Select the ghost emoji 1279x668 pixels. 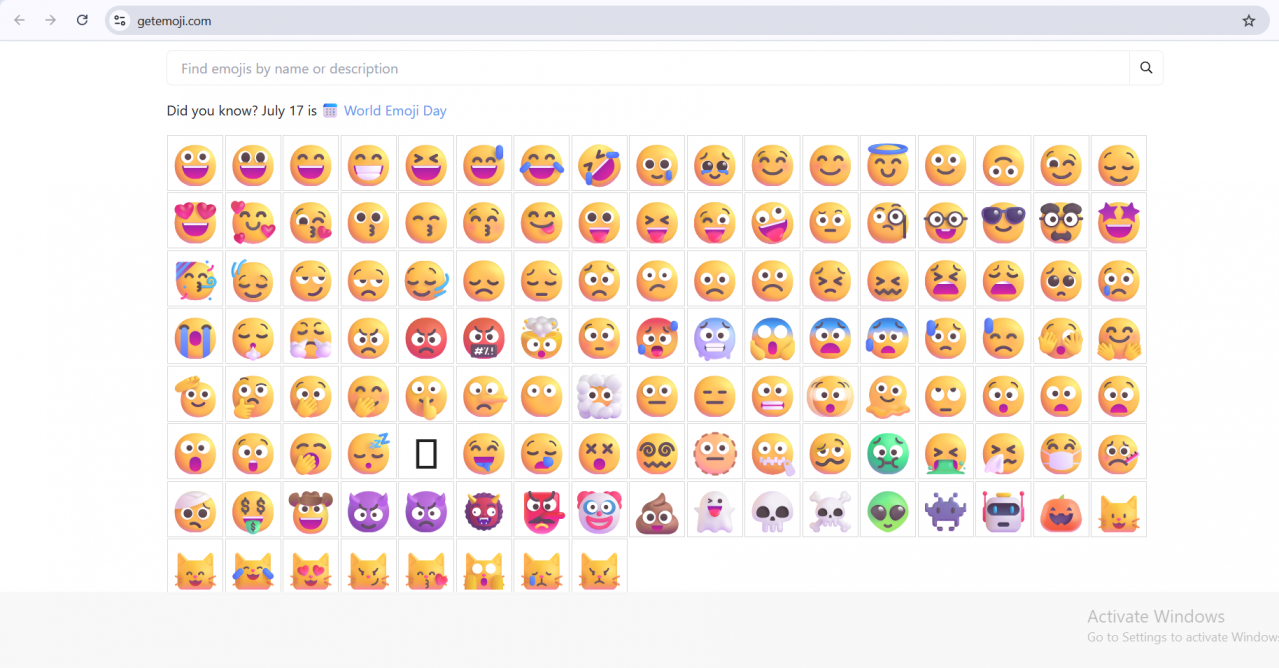pyautogui.click(x=715, y=512)
